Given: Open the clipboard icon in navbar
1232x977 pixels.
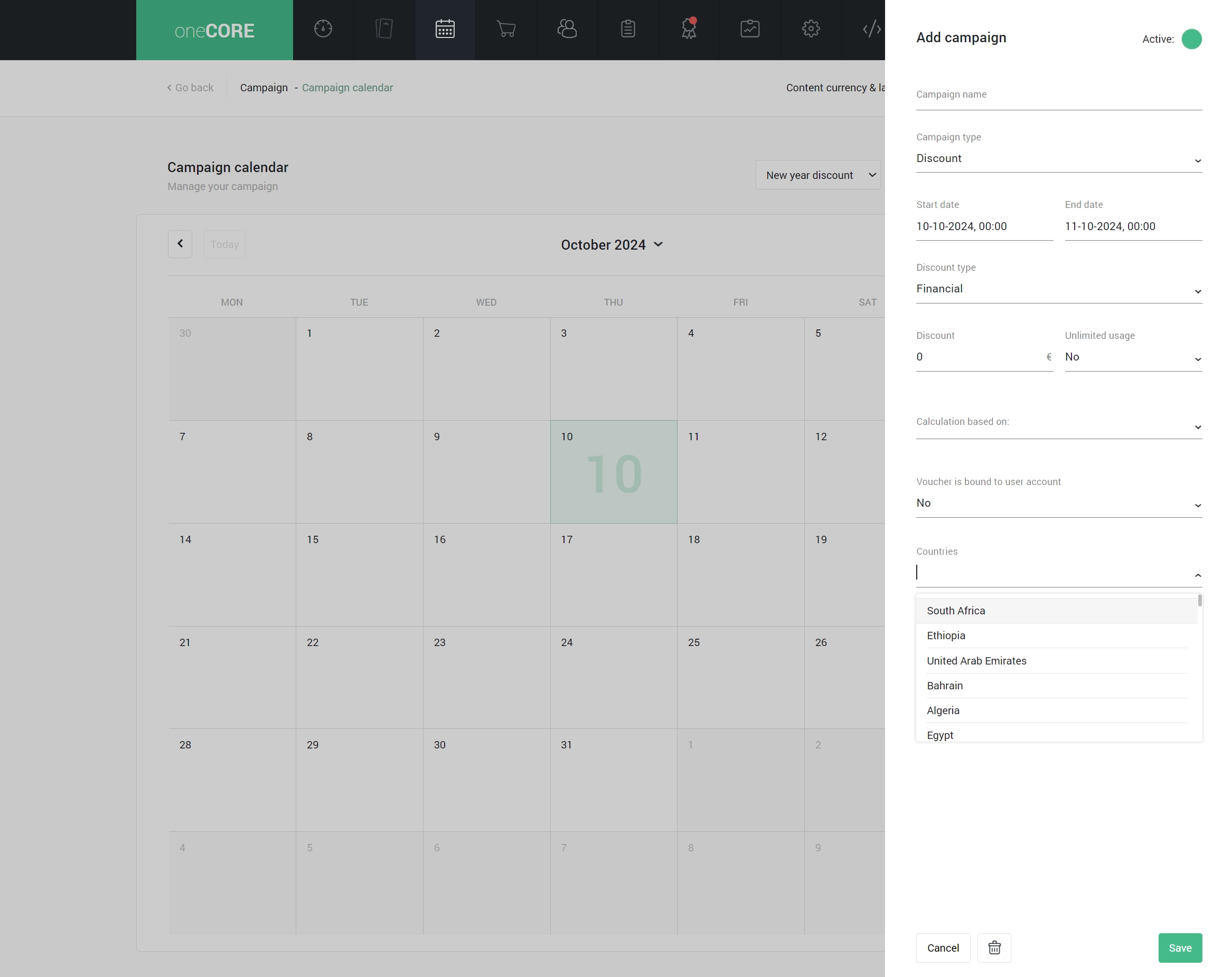Looking at the screenshot, I should coord(627,29).
